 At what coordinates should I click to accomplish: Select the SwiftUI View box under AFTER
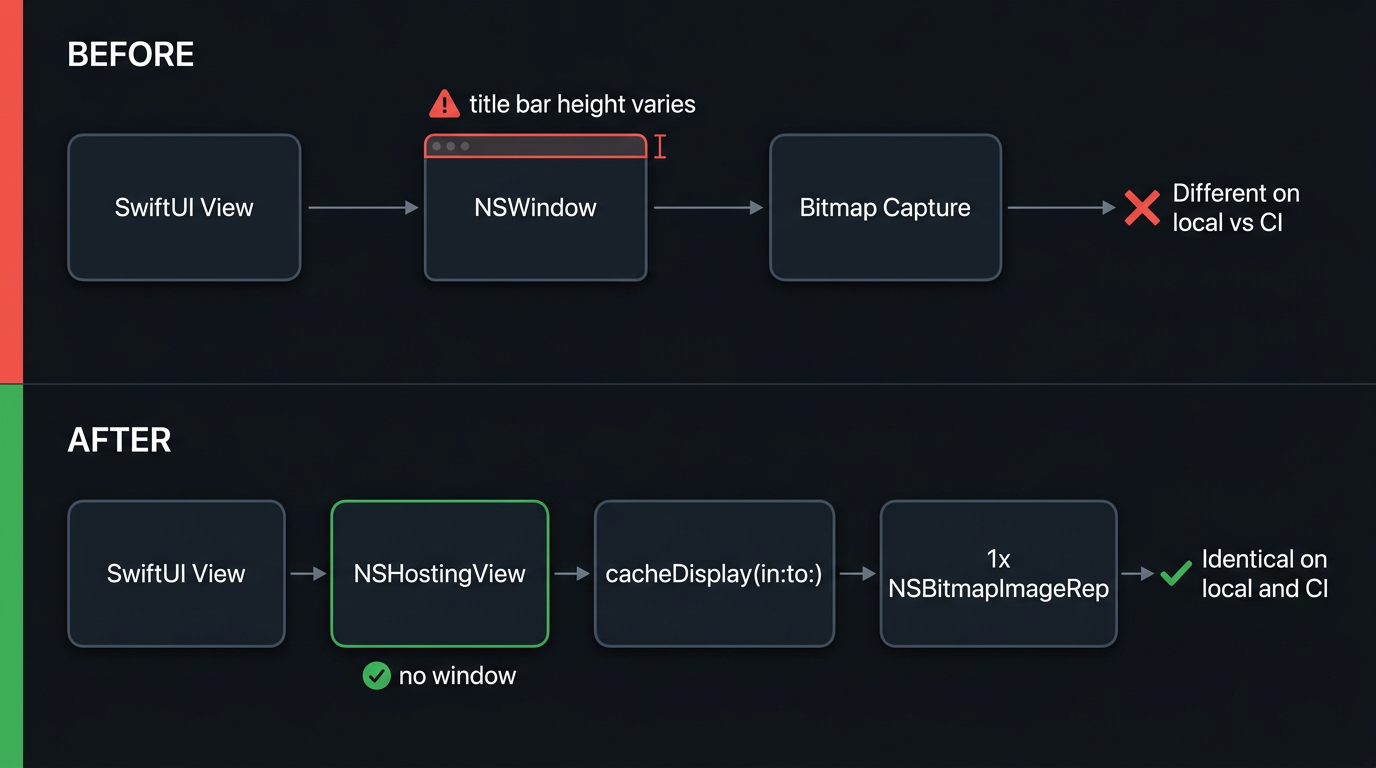point(176,574)
